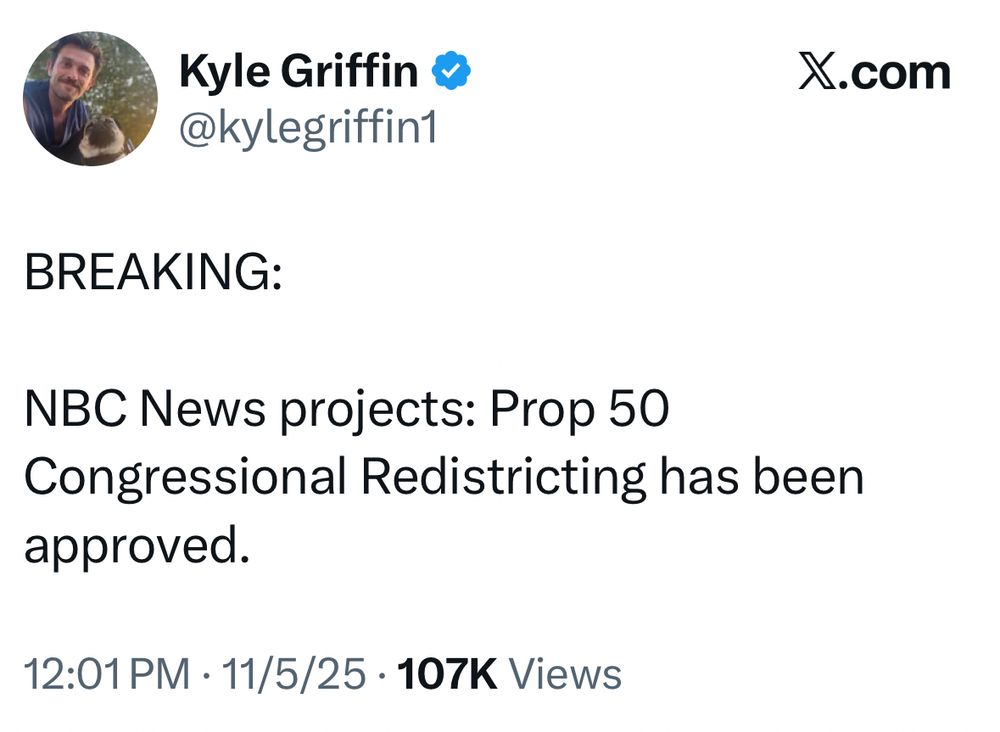Click the 107K view count
This screenshot has width=1000, height=732.
click(x=447, y=674)
